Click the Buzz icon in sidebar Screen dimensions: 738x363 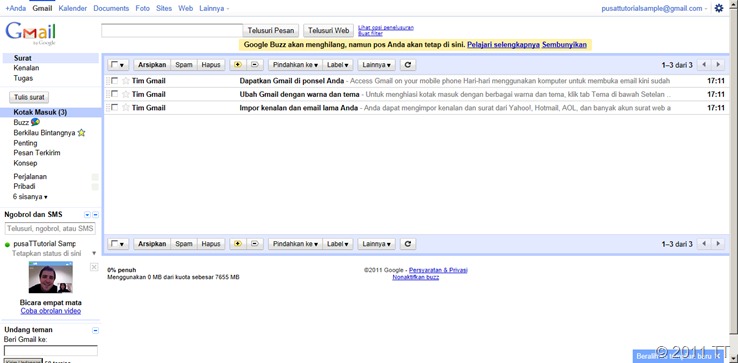pyautogui.click(x=35, y=122)
